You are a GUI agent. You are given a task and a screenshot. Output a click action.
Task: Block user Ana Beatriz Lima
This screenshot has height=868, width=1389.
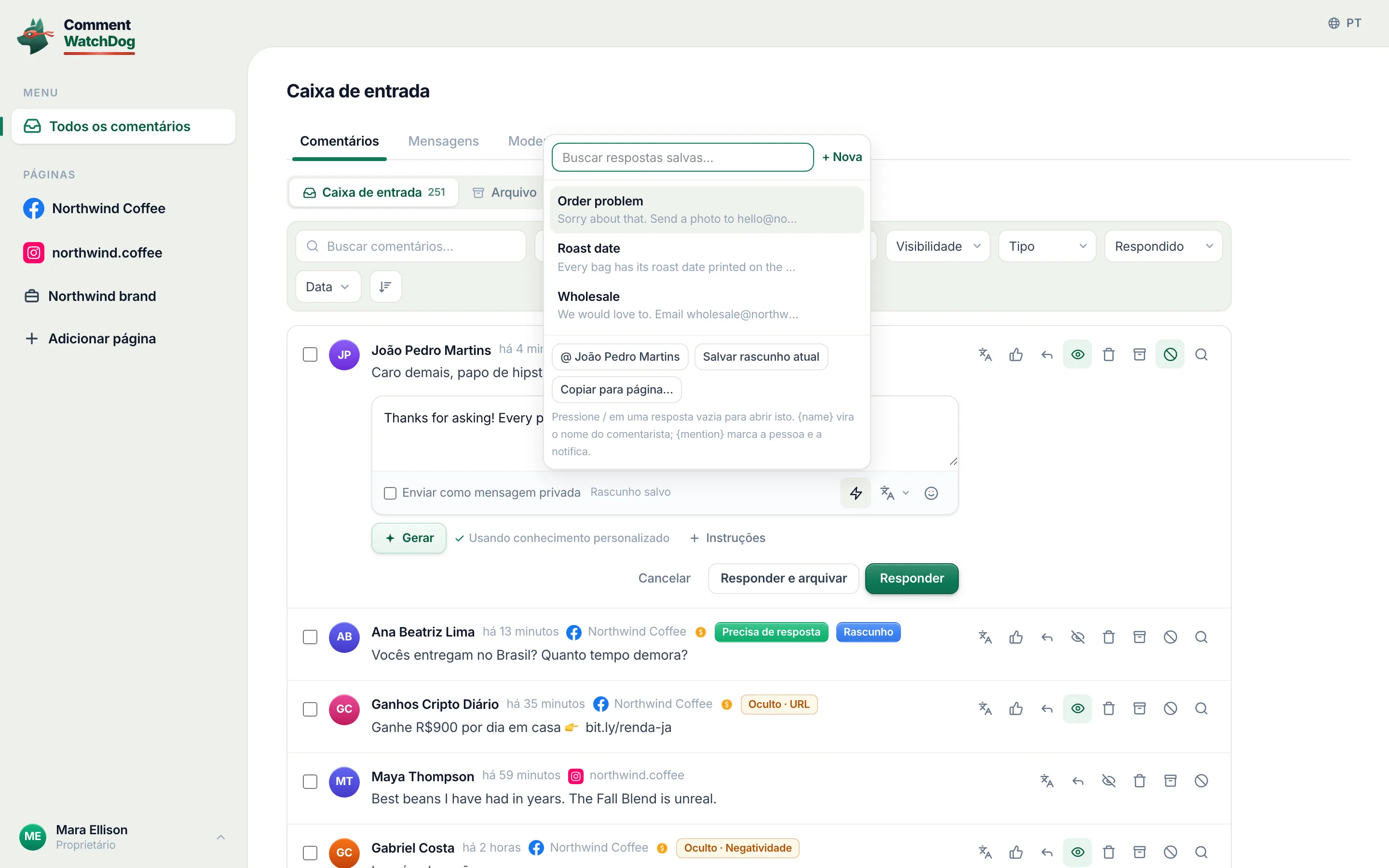pyautogui.click(x=1171, y=637)
